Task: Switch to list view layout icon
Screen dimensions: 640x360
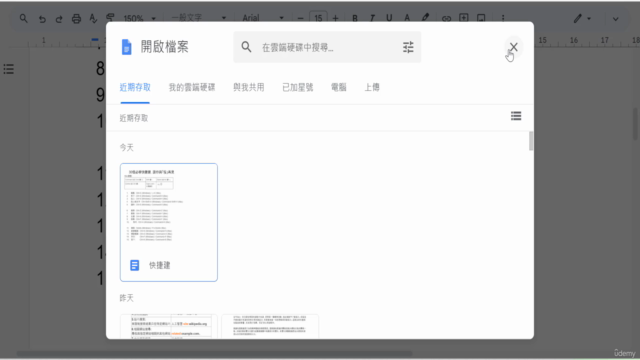Action: tap(516, 116)
